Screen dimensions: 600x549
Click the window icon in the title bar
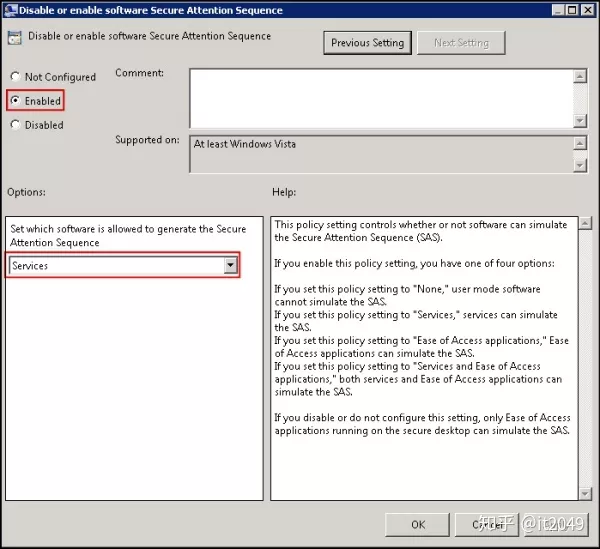click(x=10, y=10)
